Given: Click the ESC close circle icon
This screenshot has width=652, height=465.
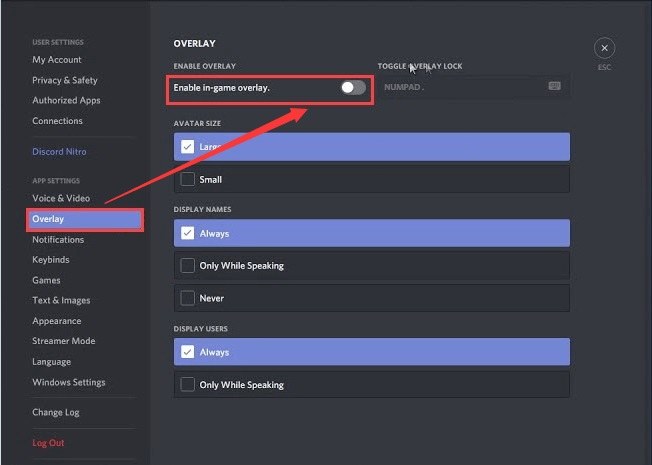Looking at the screenshot, I should tap(603, 48).
